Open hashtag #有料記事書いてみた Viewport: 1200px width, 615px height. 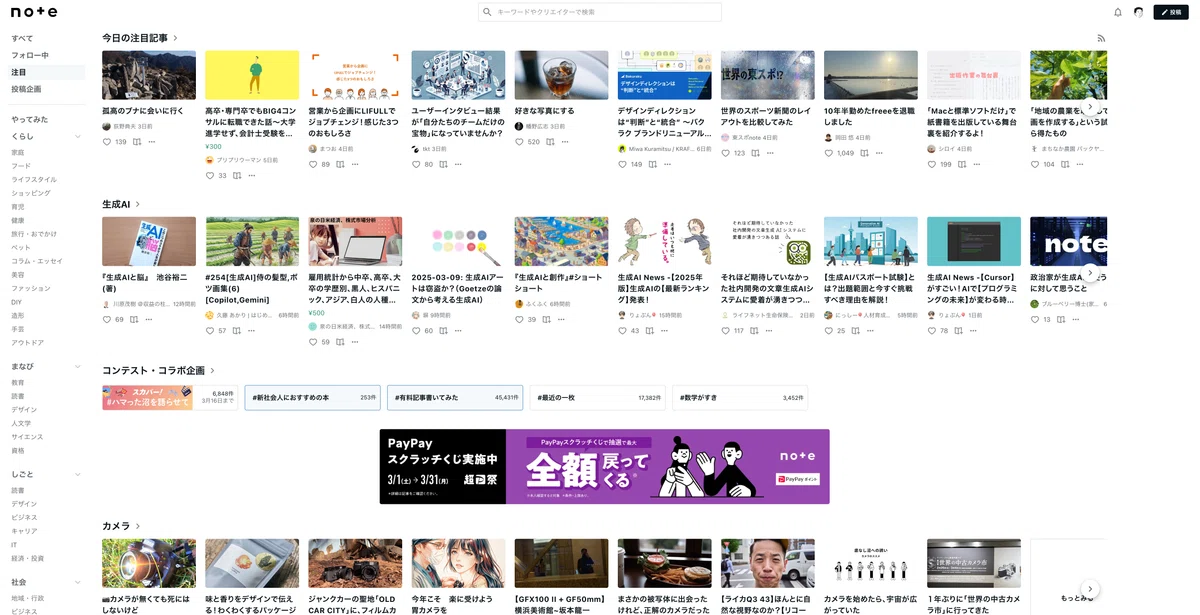[x=455, y=397]
